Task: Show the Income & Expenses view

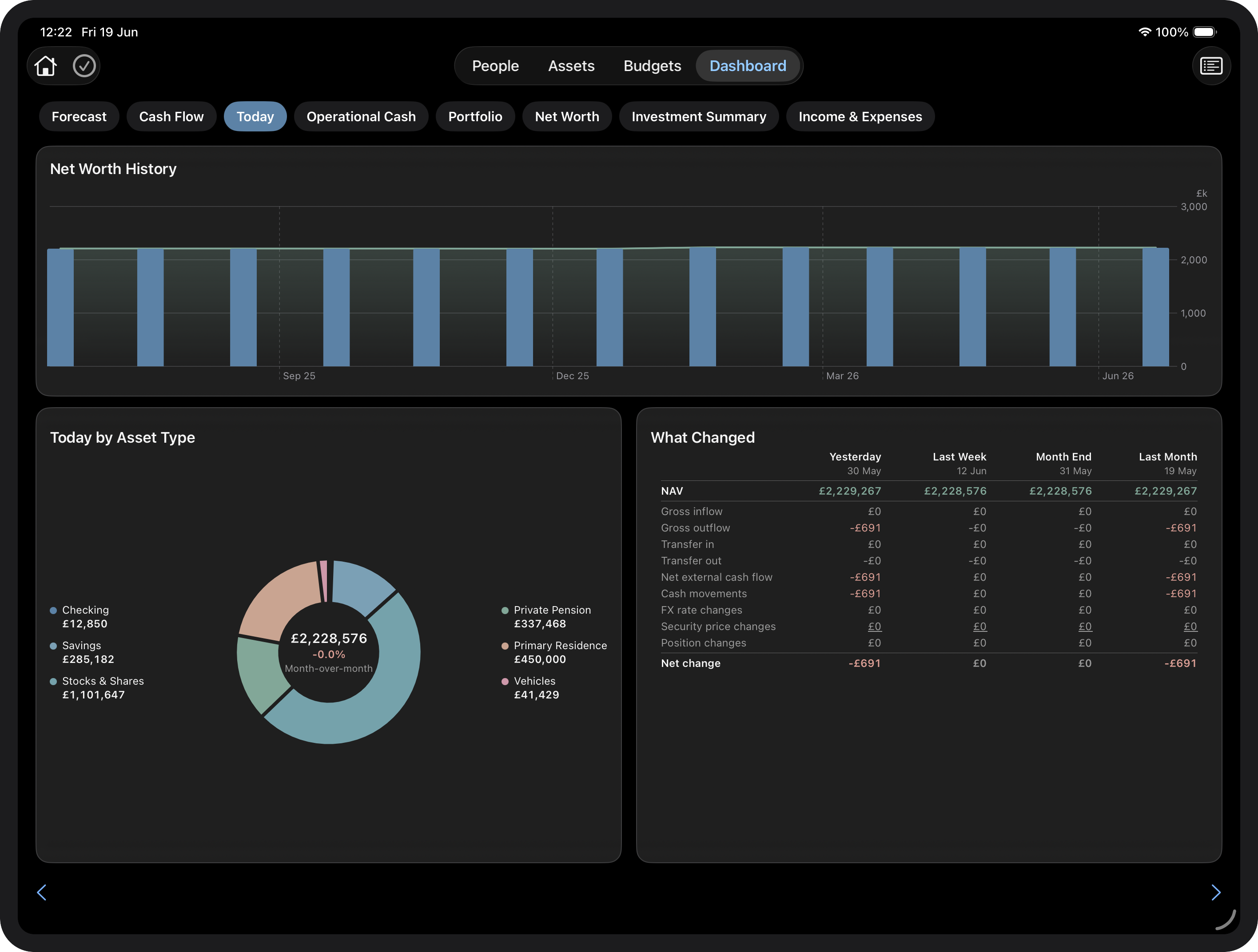Action: point(860,116)
